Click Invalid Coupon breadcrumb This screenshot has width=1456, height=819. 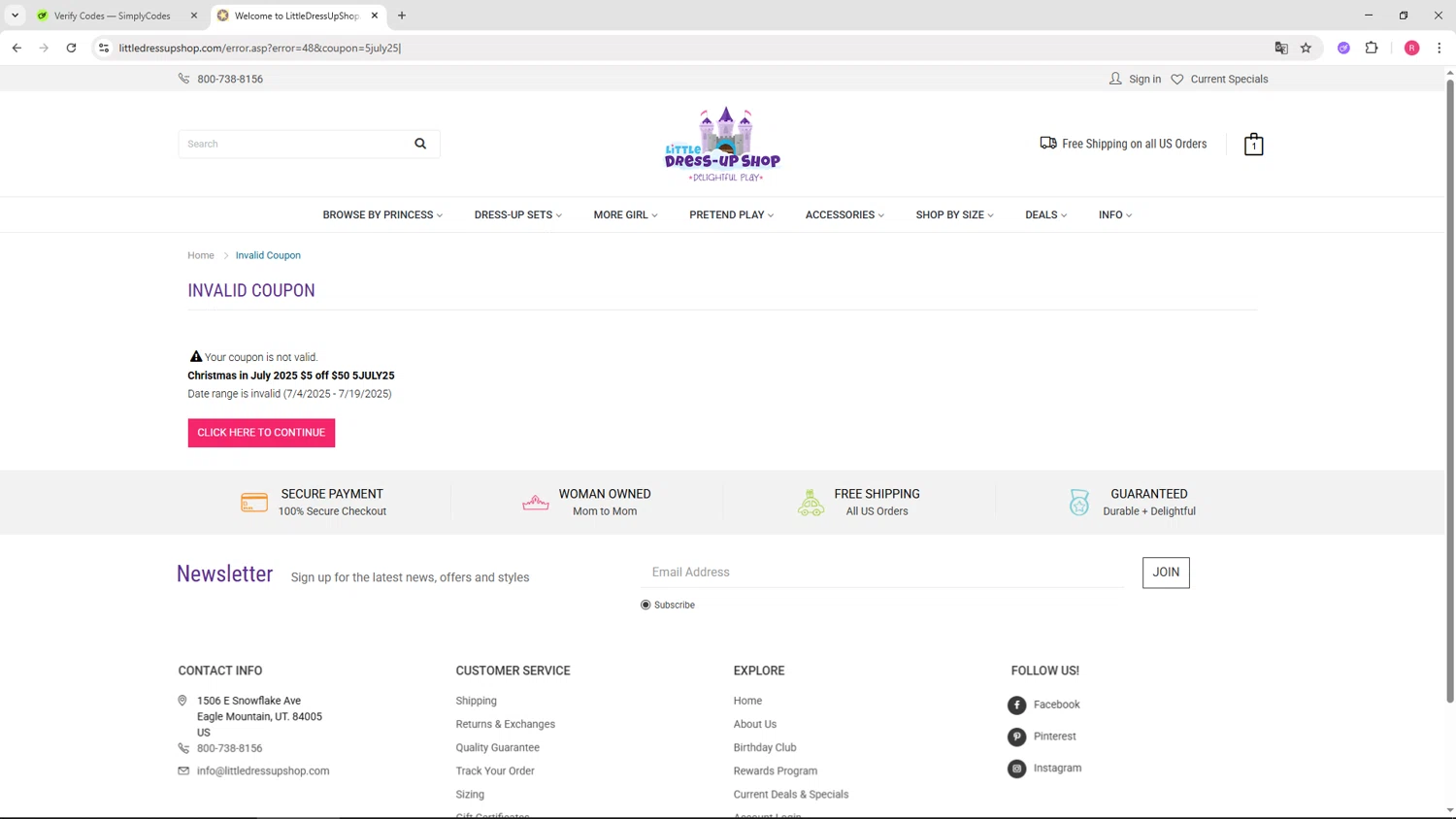click(268, 255)
